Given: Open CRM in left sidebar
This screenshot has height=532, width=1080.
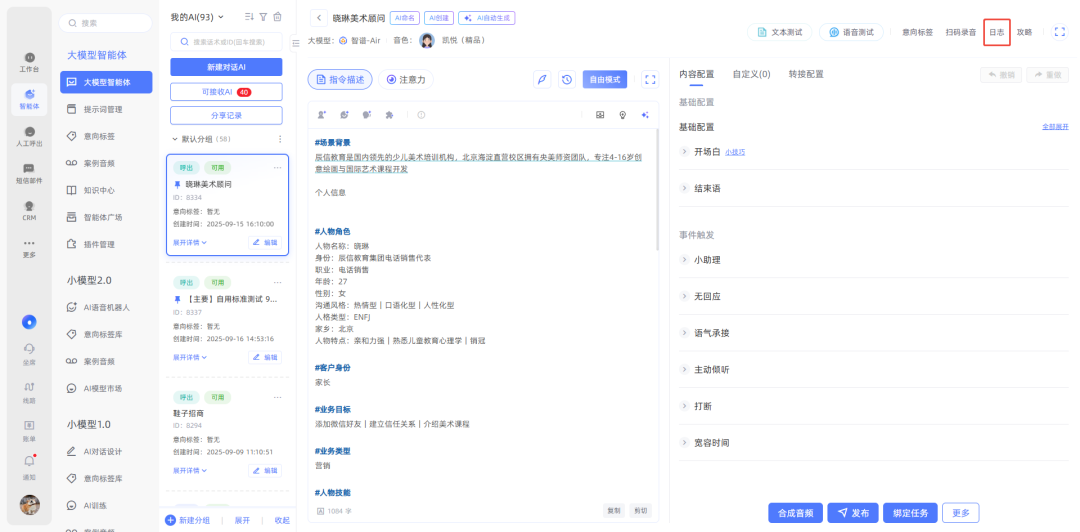Looking at the screenshot, I should [x=30, y=210].
